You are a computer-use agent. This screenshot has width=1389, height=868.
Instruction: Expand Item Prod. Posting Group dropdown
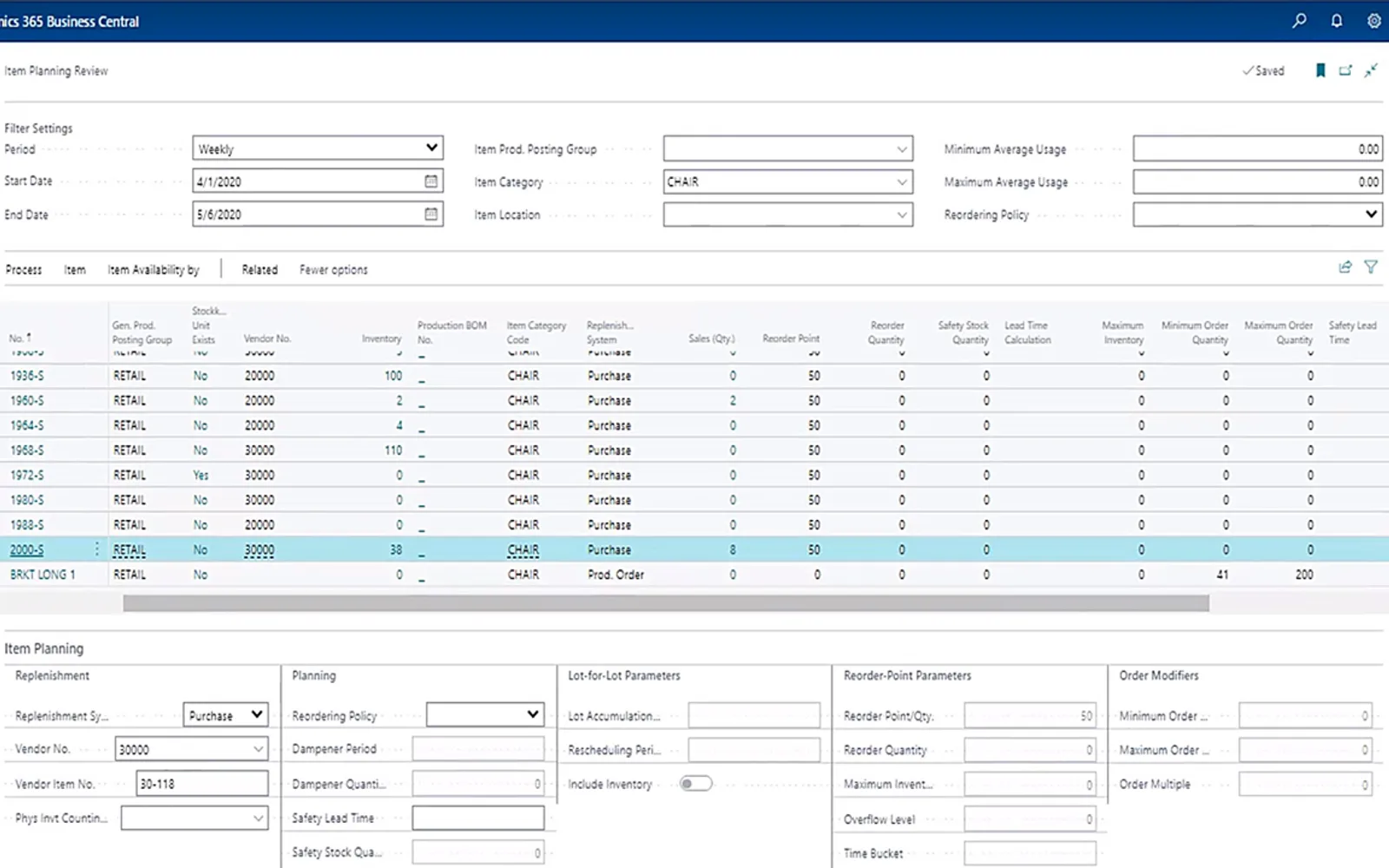[x=902, y=148]
